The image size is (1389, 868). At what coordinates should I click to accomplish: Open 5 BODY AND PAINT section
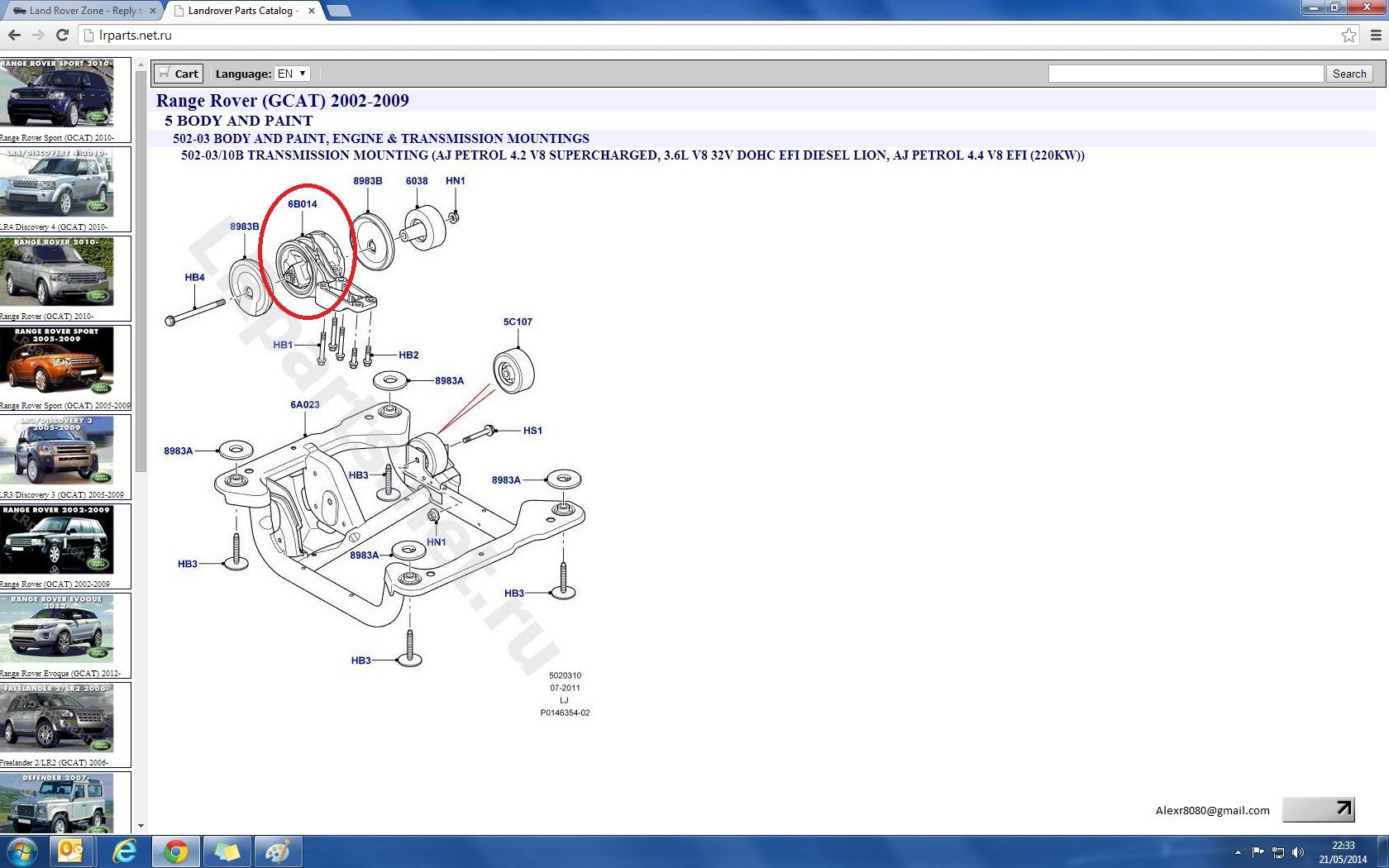(239, 121)
